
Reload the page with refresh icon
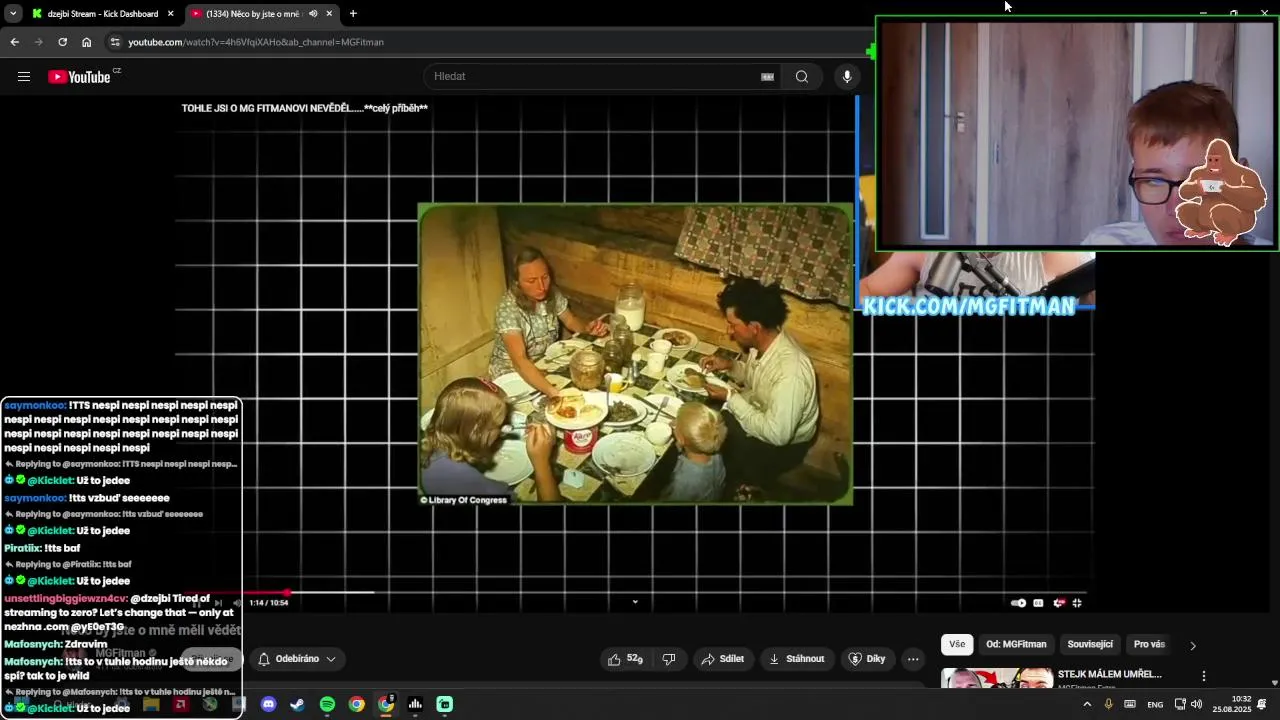62,42
